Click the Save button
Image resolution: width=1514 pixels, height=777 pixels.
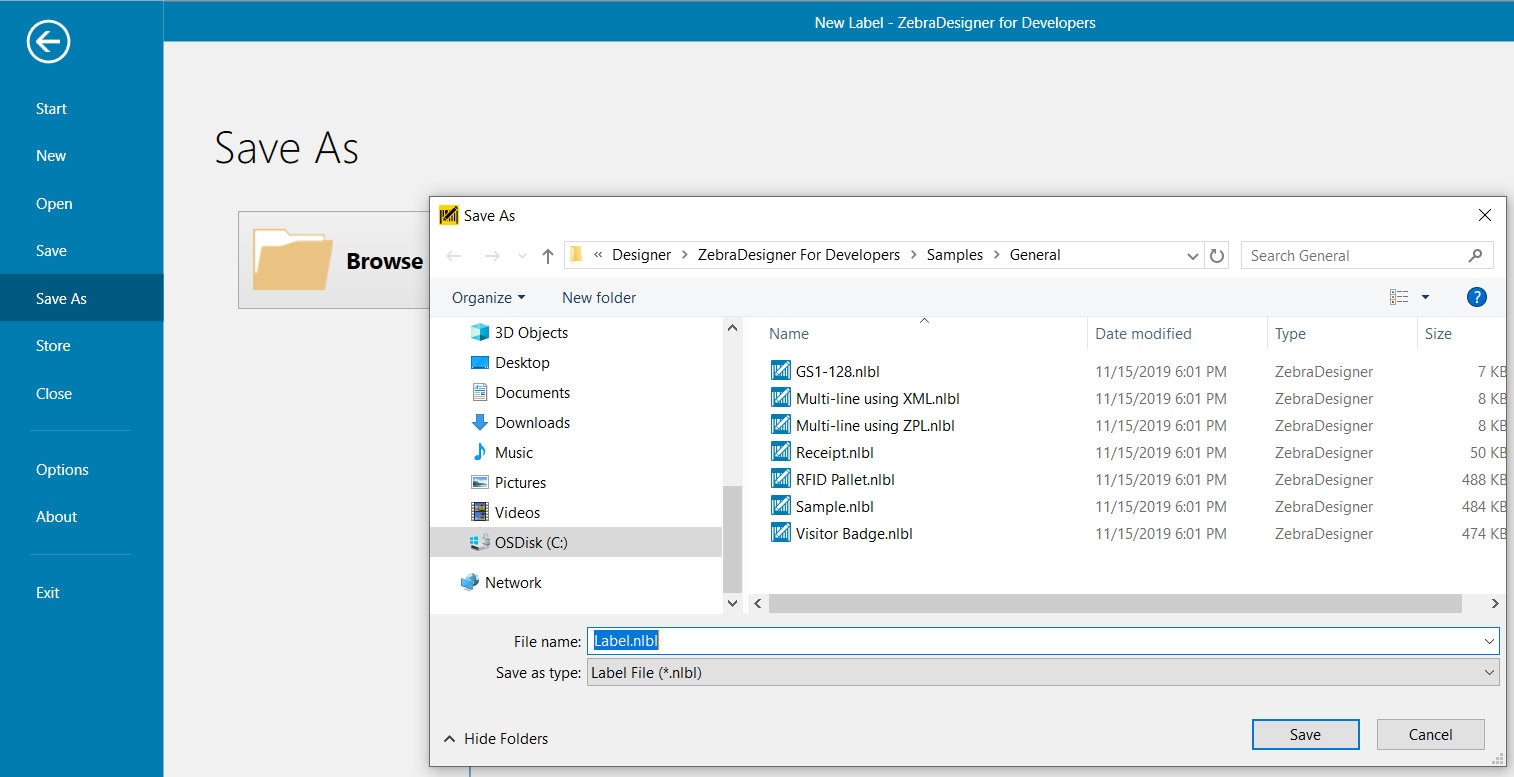pos(1305,734)
